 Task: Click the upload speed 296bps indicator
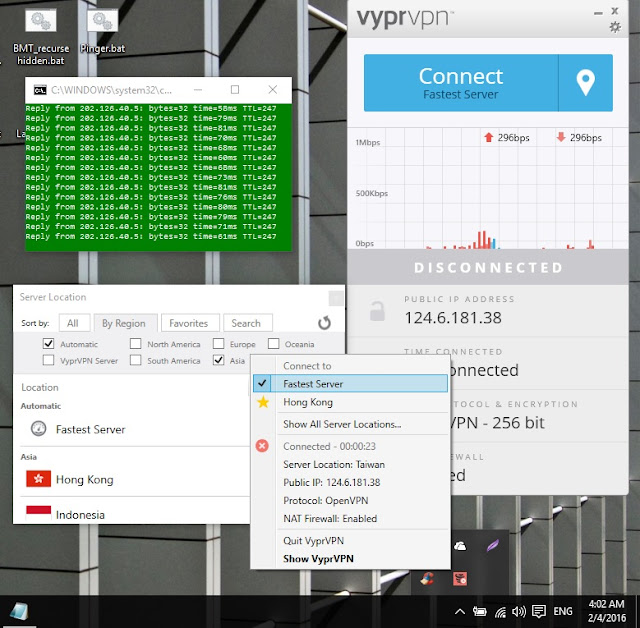507,138
